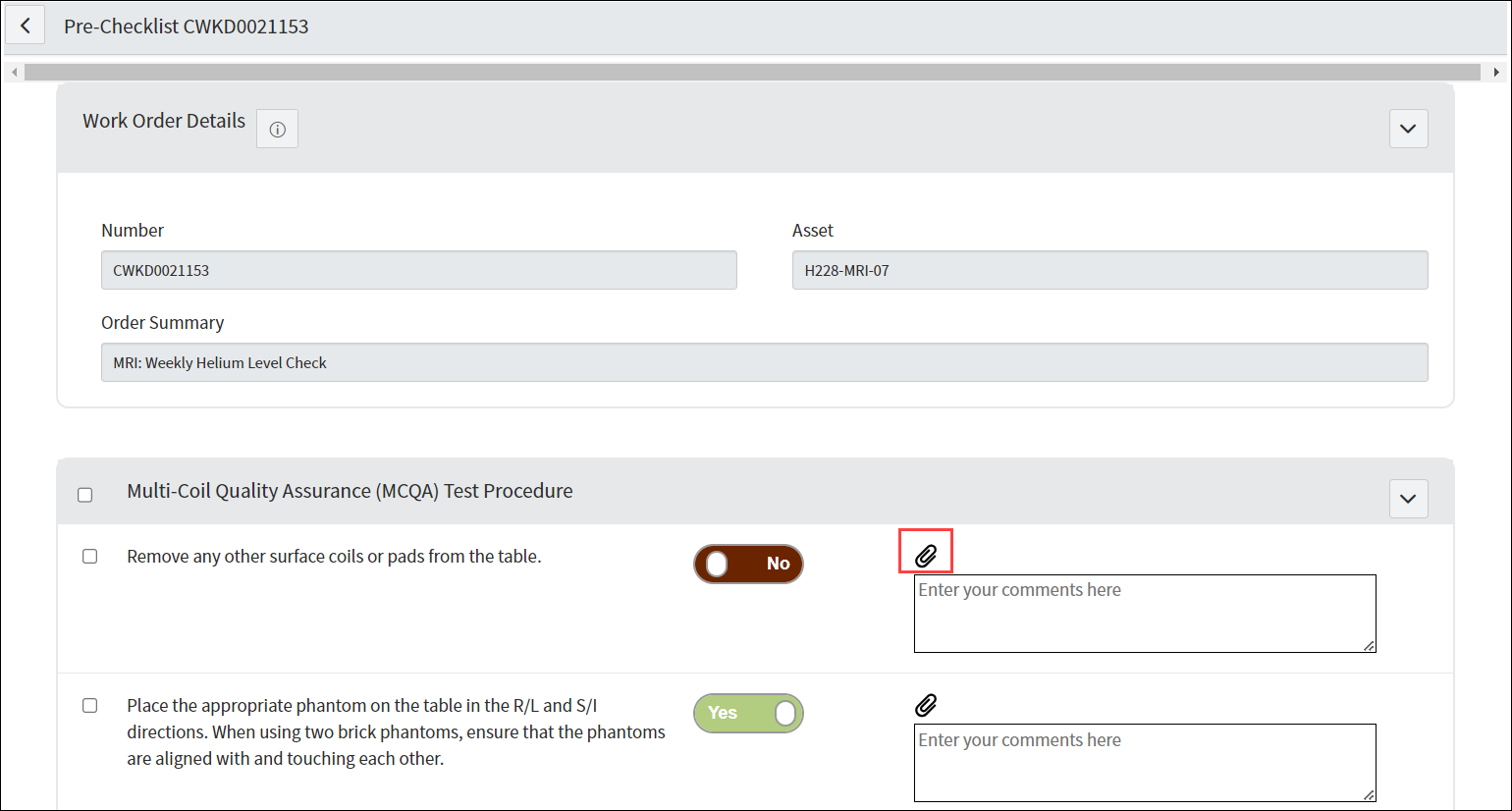Focus the comments box for surface coils step
The height and width of the screenshot is (811, 1512).
pos(1144,614)
